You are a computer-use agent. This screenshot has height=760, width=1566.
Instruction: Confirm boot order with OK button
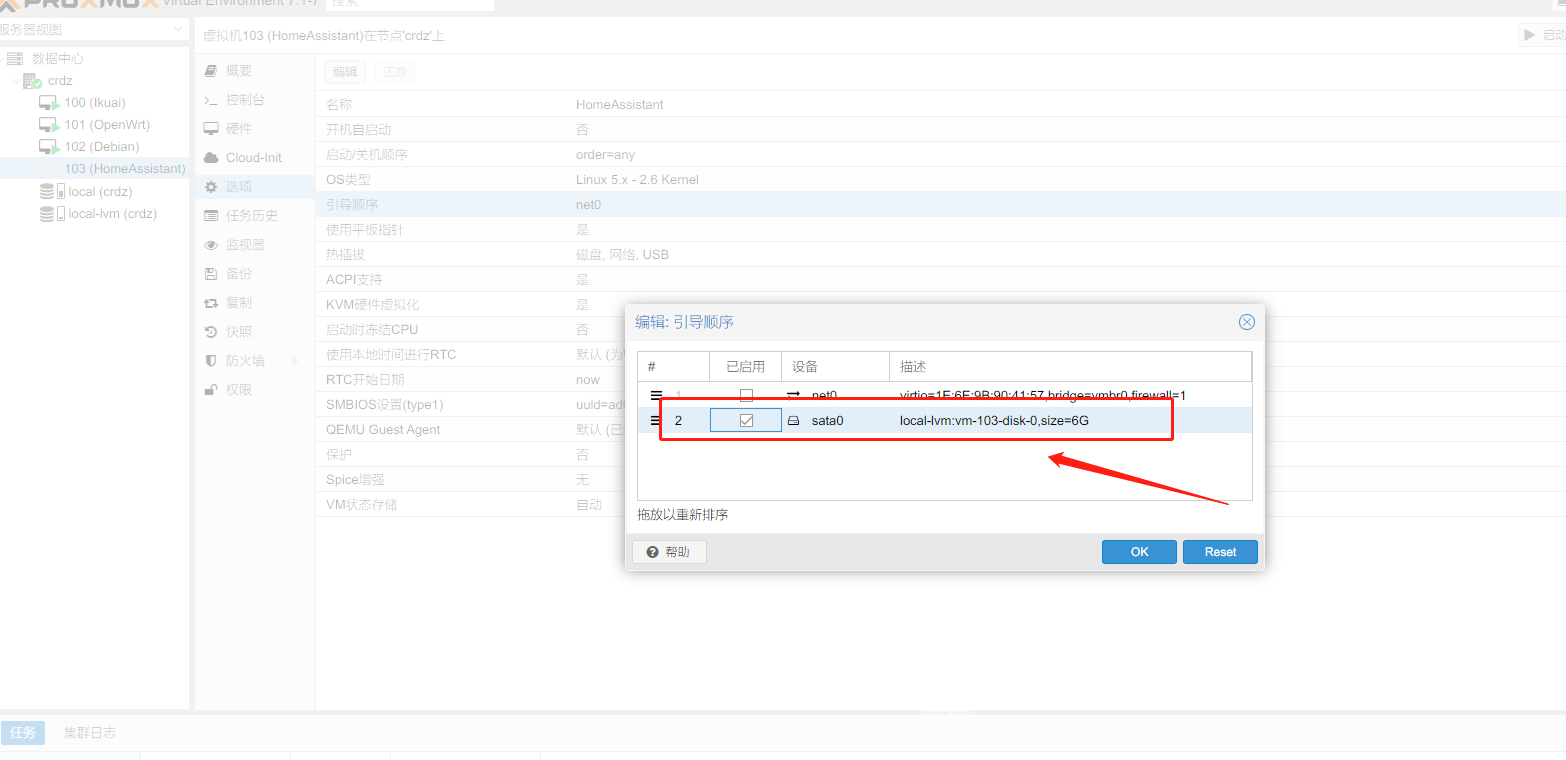1139,552
